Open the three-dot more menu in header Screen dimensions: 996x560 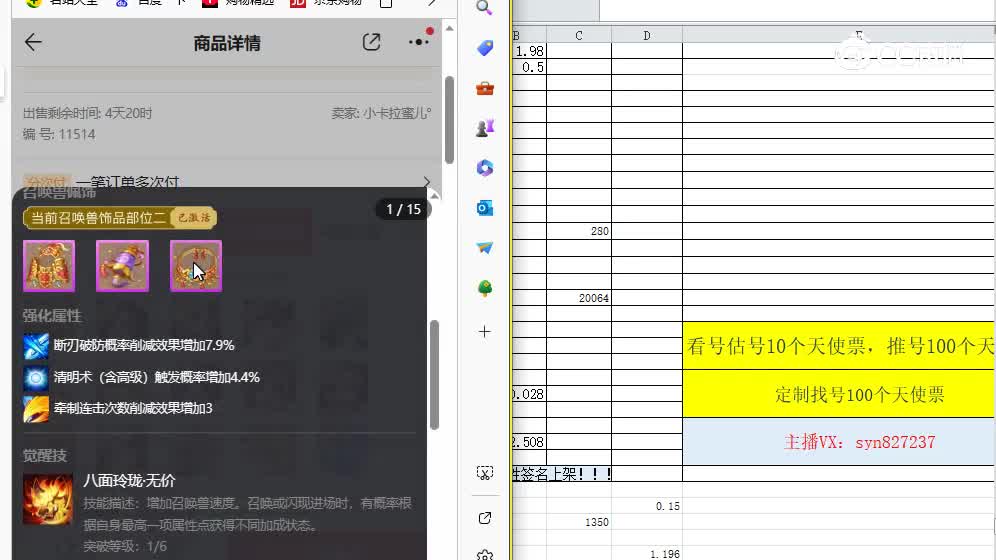(419, 42)
